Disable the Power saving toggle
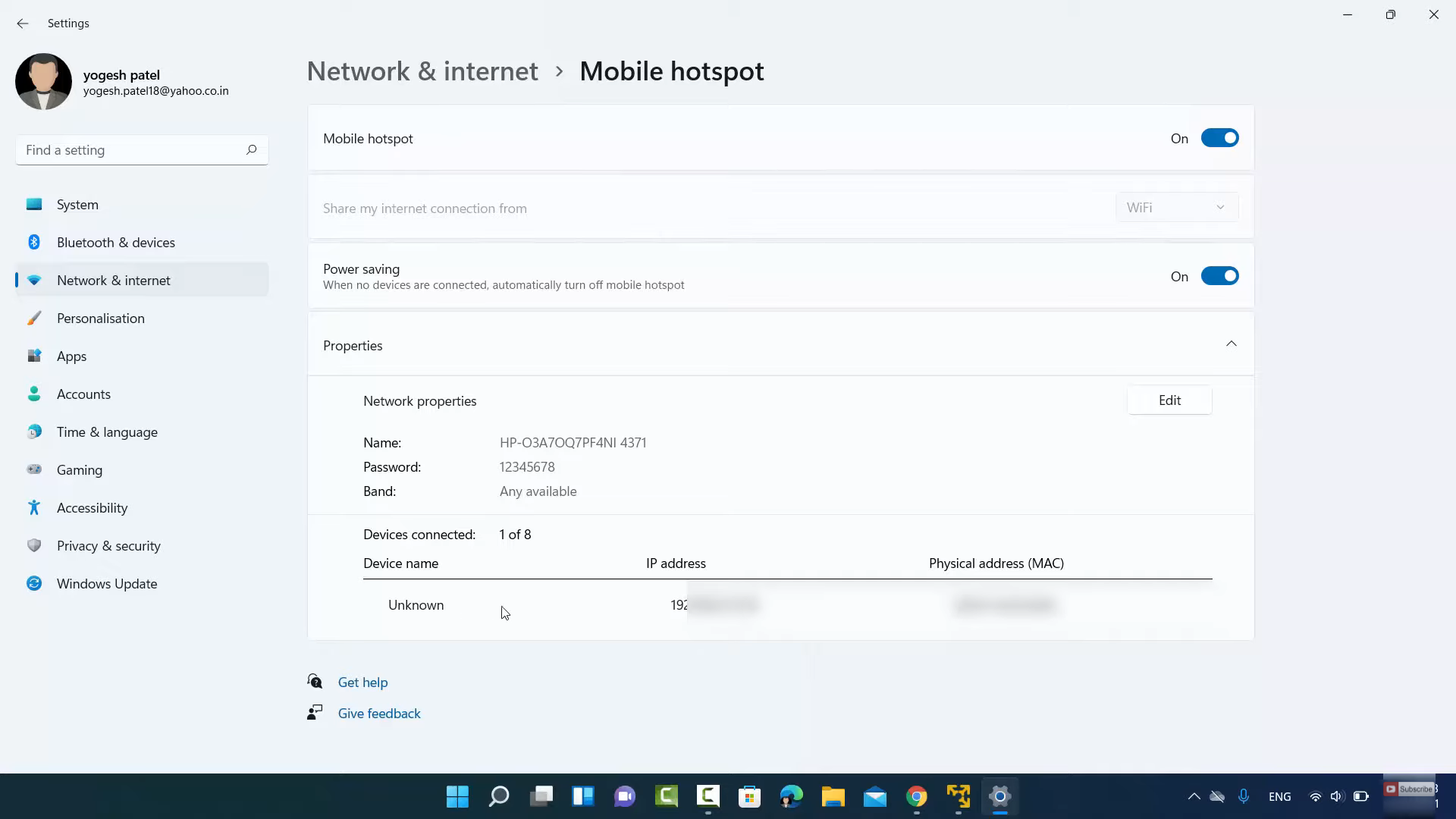The image size is (1456, 819). tap(1219, 277)
